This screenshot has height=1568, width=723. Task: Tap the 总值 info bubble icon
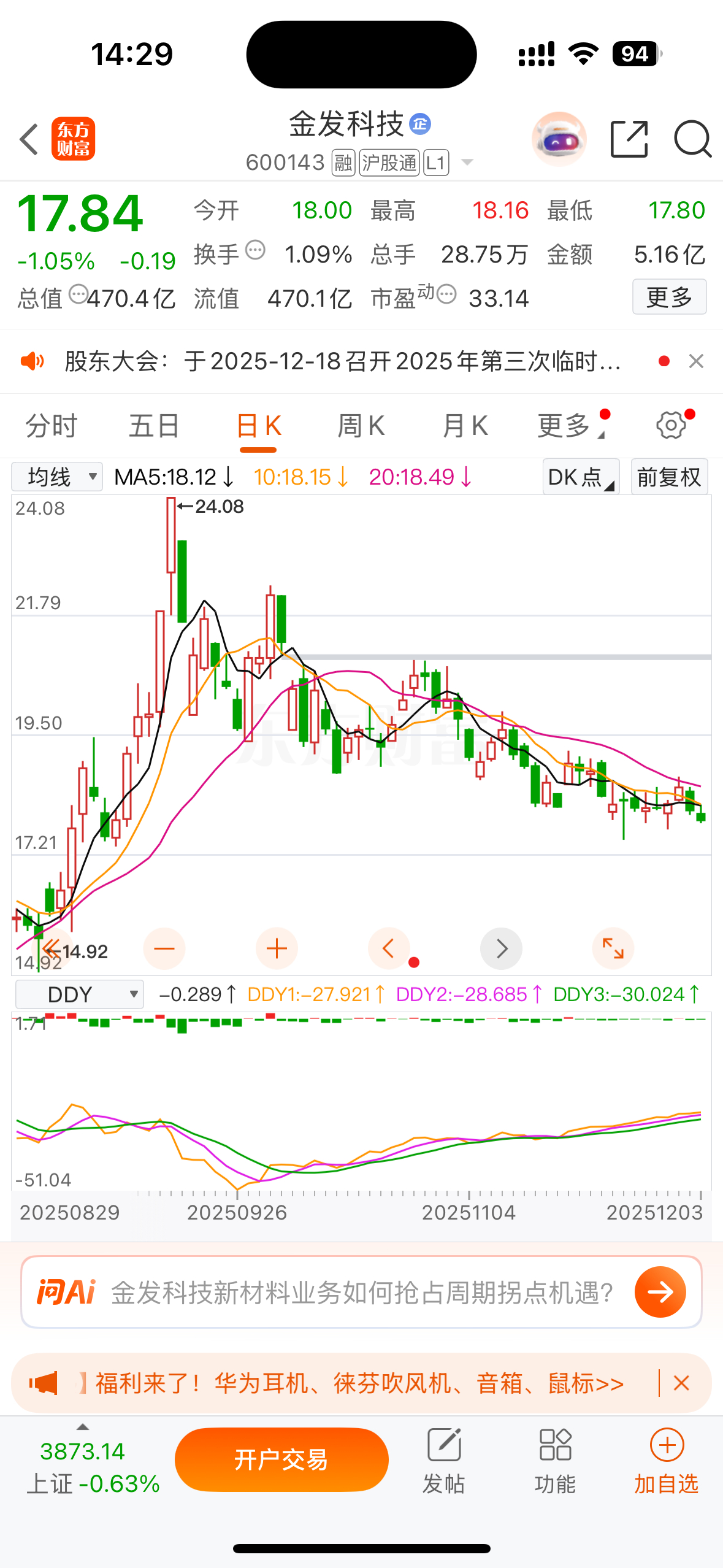click(78, 294)
